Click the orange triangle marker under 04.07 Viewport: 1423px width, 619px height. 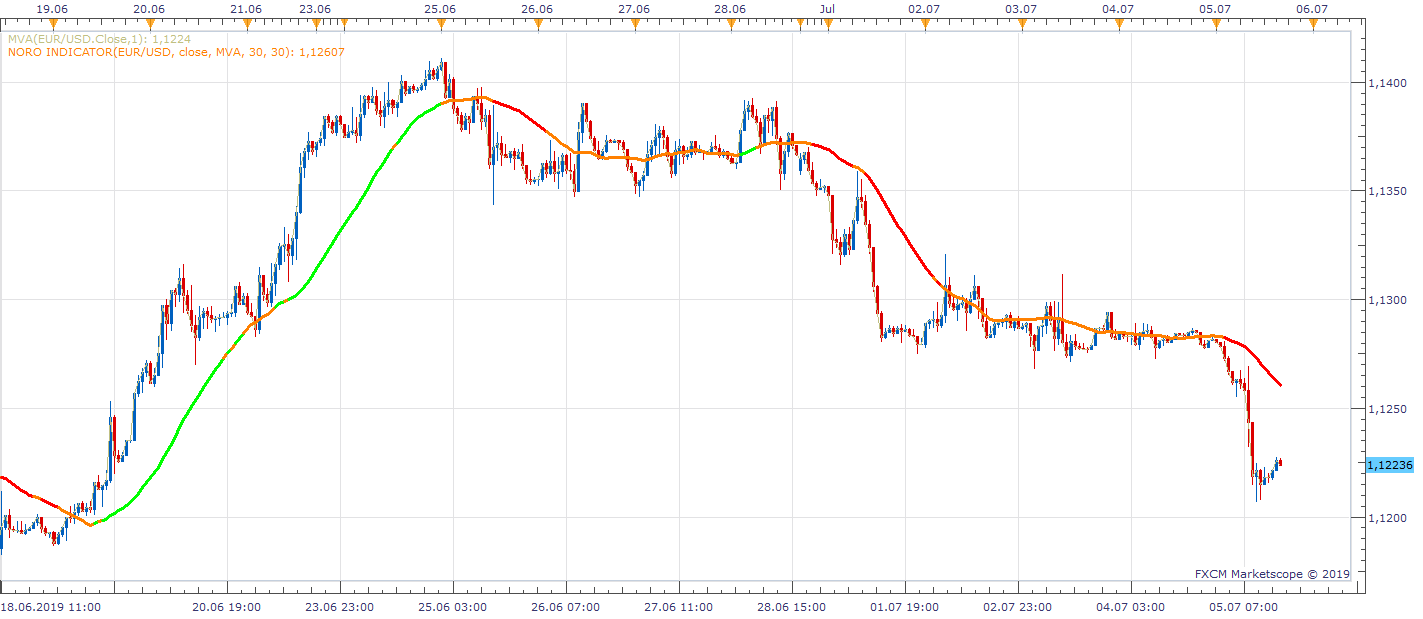[1119, 22]
